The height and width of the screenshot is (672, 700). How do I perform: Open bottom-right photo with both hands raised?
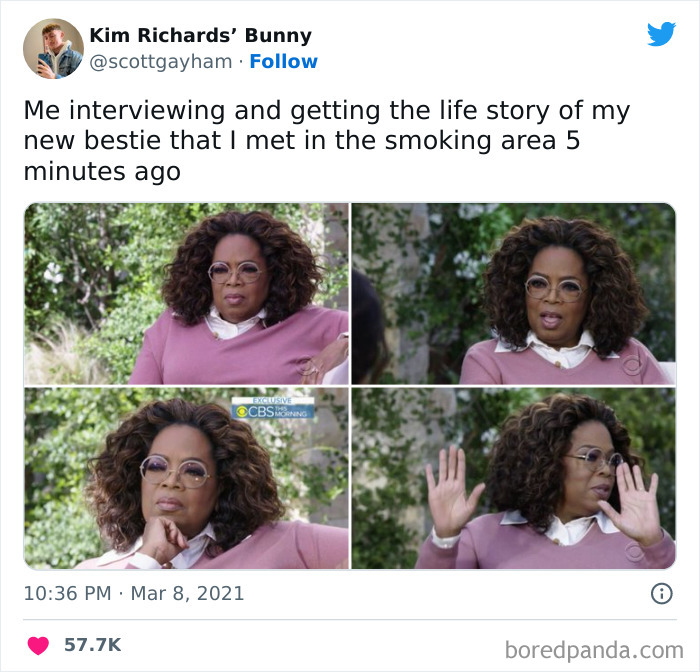tap(513, 478)
